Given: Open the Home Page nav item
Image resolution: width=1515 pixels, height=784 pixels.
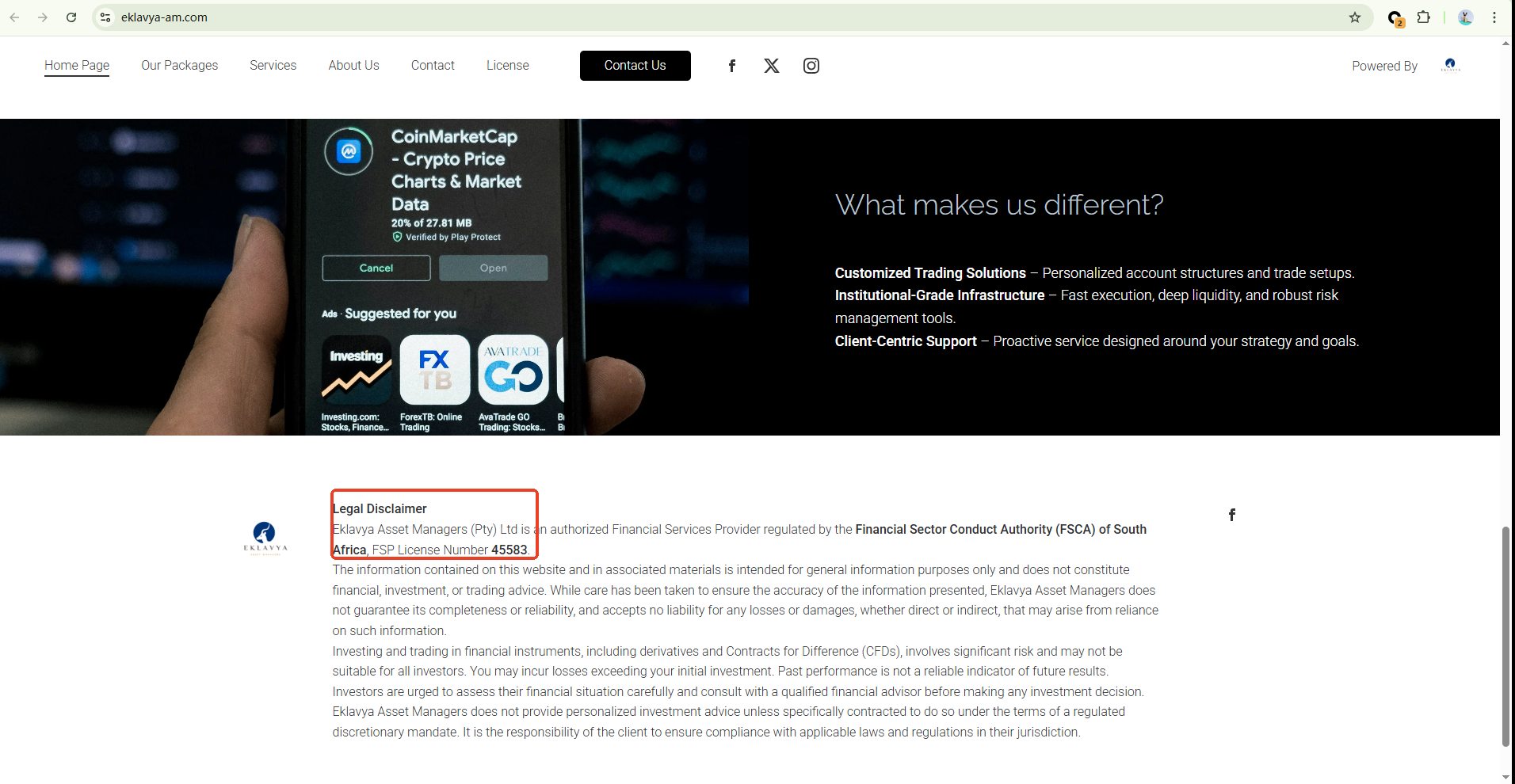Looking at the screenshot, I should 77,66.
